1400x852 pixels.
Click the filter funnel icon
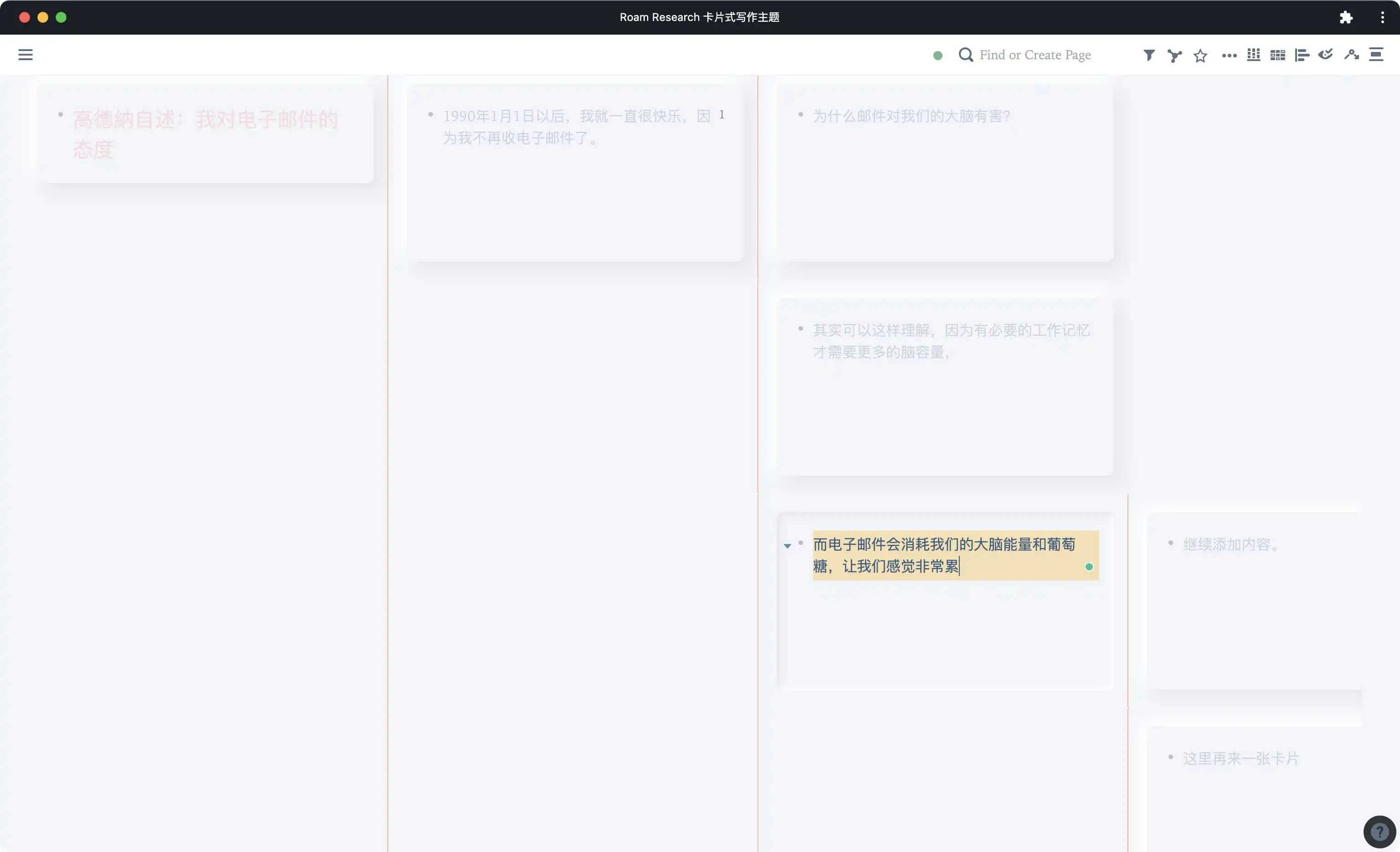1148,55
